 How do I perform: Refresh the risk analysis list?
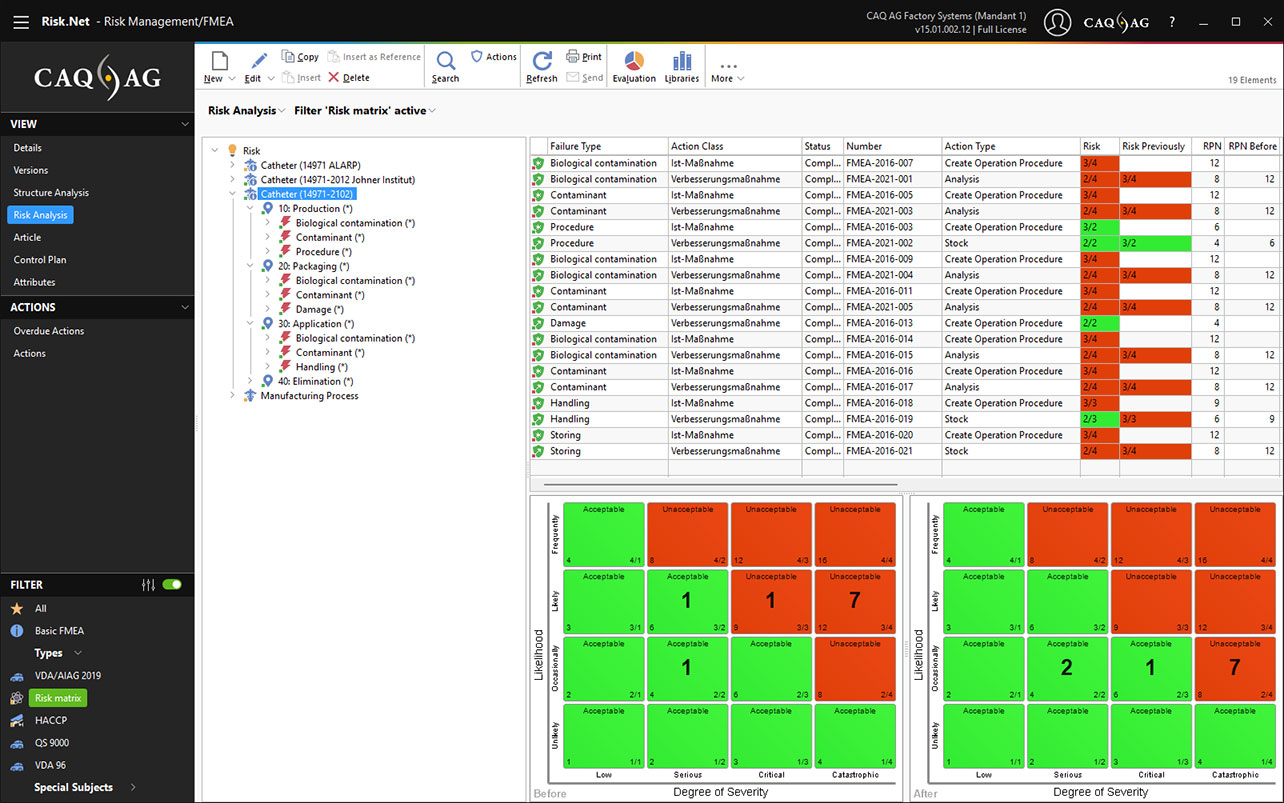tap(541, 66)
